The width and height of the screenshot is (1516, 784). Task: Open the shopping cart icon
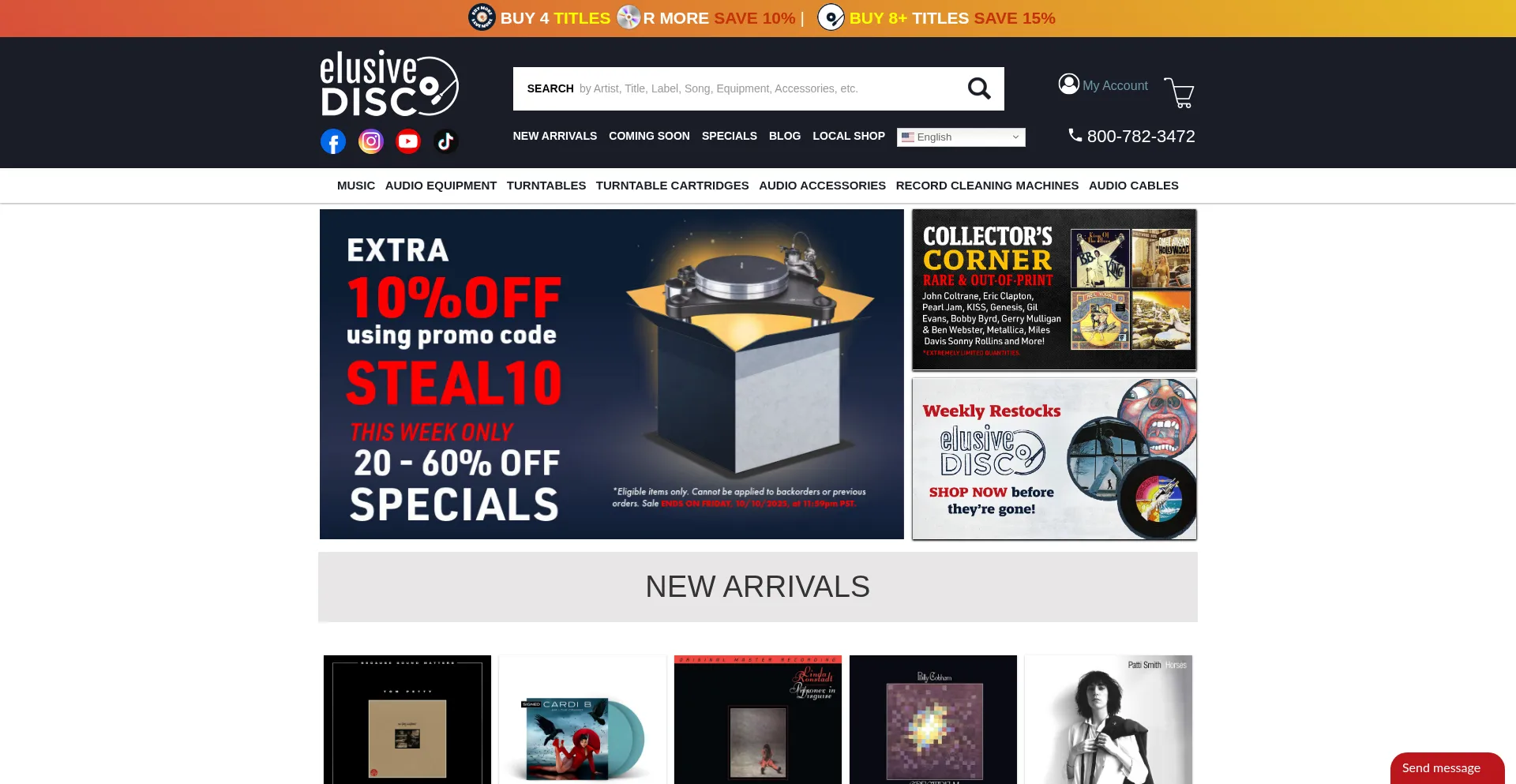click(x=1180, y=92)
